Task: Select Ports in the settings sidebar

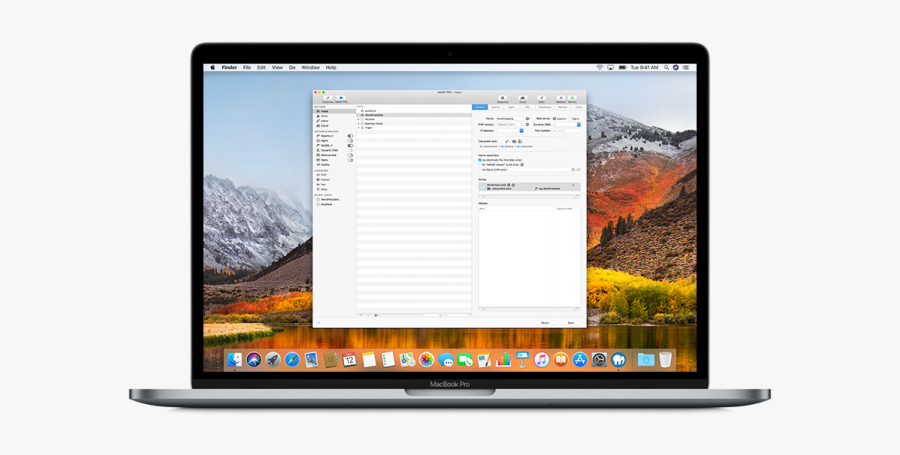Action: pos(334,116)
